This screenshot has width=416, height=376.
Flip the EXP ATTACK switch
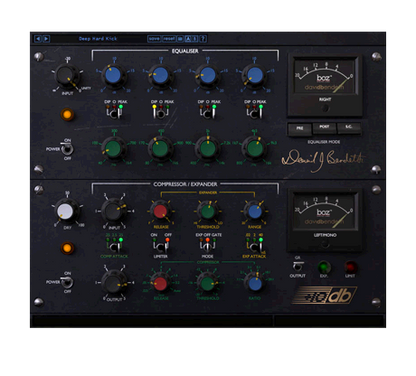pos(254,247)
